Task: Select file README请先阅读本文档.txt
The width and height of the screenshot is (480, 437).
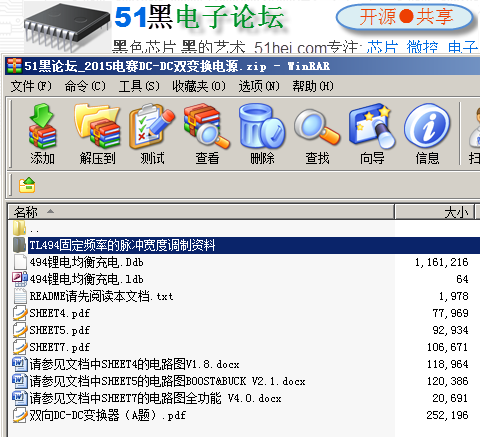Action: point(101,296)
